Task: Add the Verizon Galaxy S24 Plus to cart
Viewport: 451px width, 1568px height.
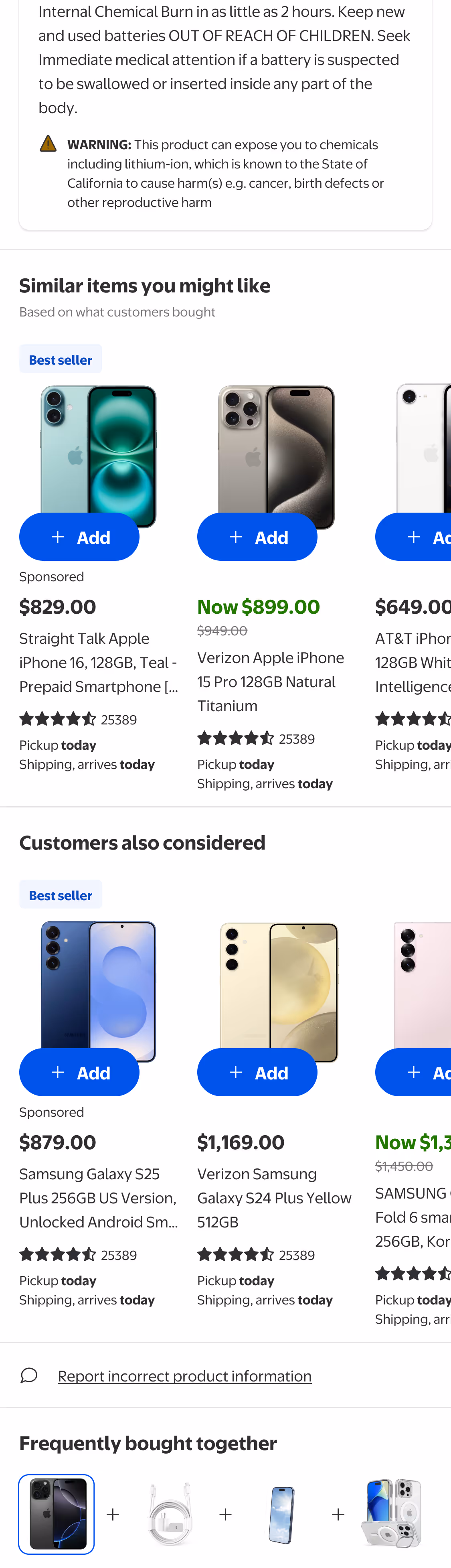Action: point(256,1072)
